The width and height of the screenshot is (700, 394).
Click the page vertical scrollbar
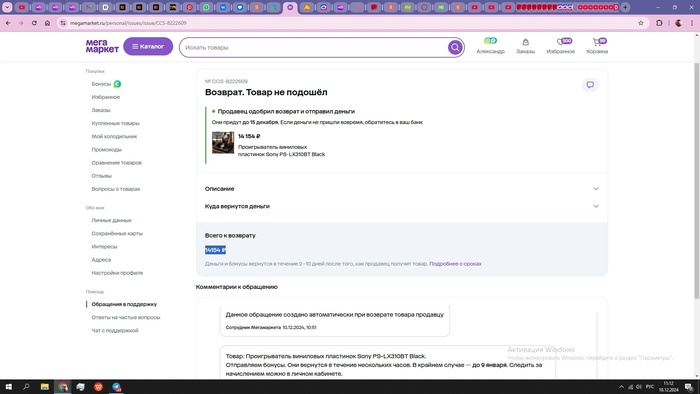pos(696,181)
